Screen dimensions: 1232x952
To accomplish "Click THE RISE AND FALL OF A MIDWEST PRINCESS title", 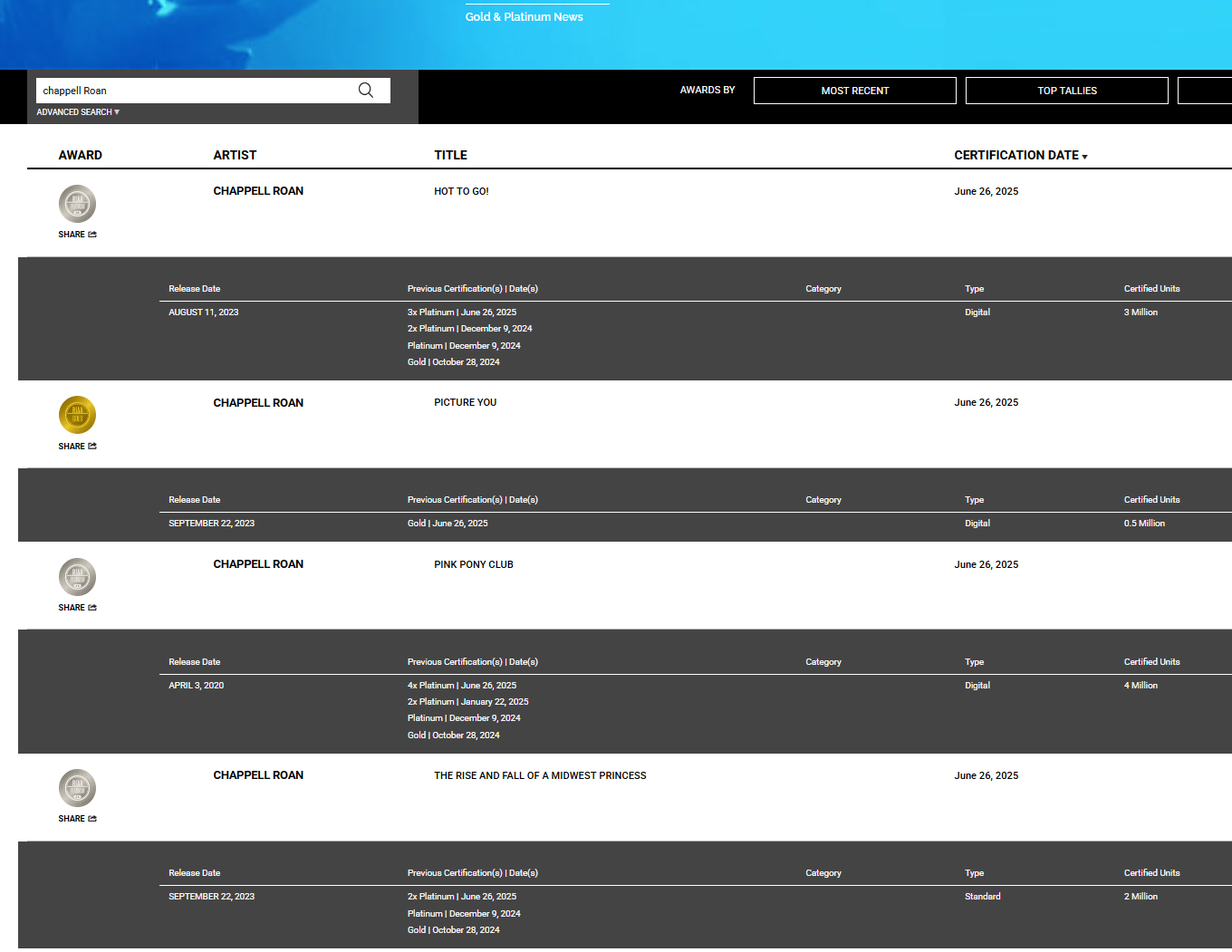I will (x=540, y=775).
